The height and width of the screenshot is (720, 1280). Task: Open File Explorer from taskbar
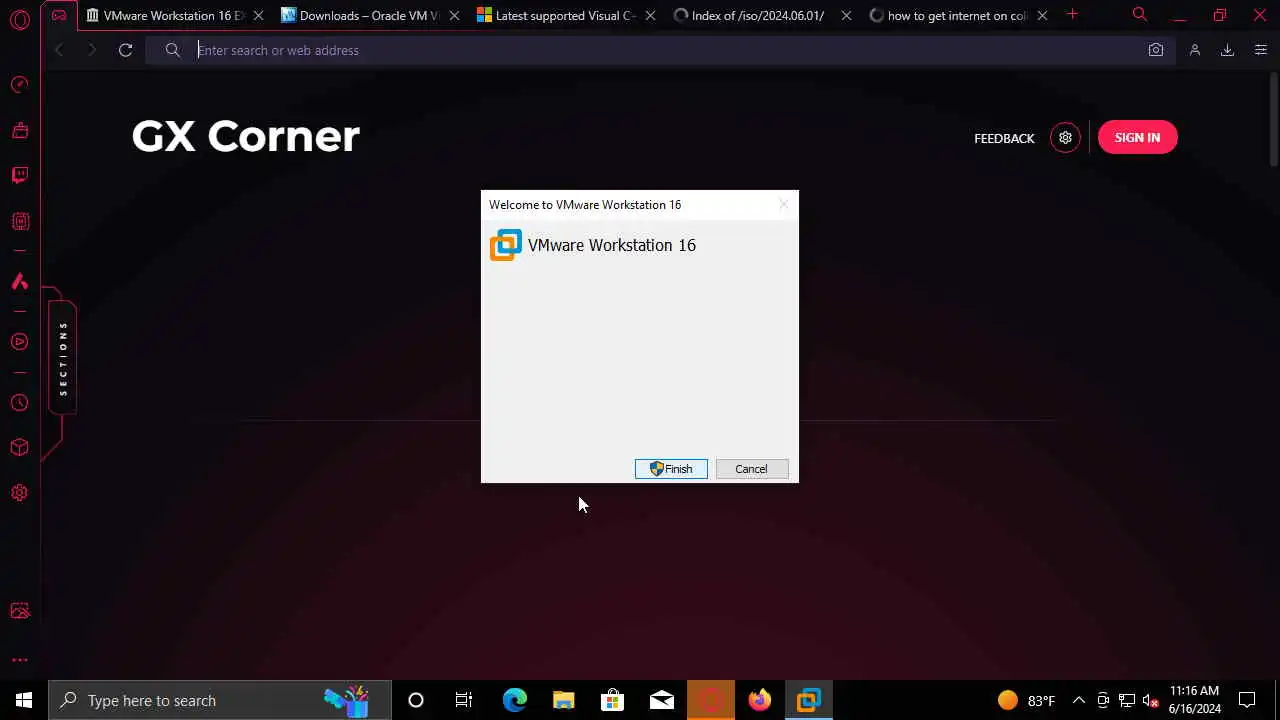coord(564,700)
